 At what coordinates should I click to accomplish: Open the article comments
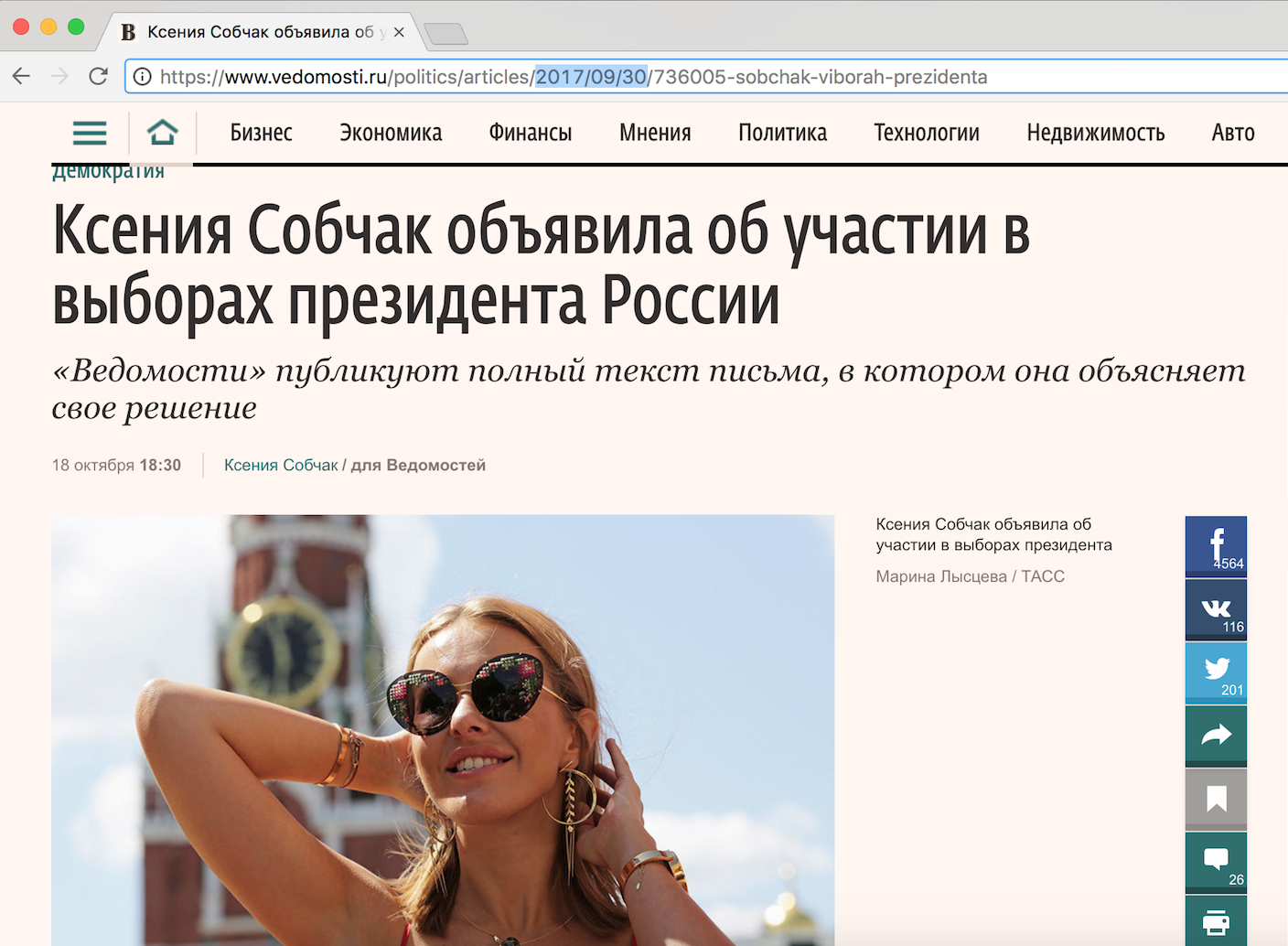pos(1216,862)
